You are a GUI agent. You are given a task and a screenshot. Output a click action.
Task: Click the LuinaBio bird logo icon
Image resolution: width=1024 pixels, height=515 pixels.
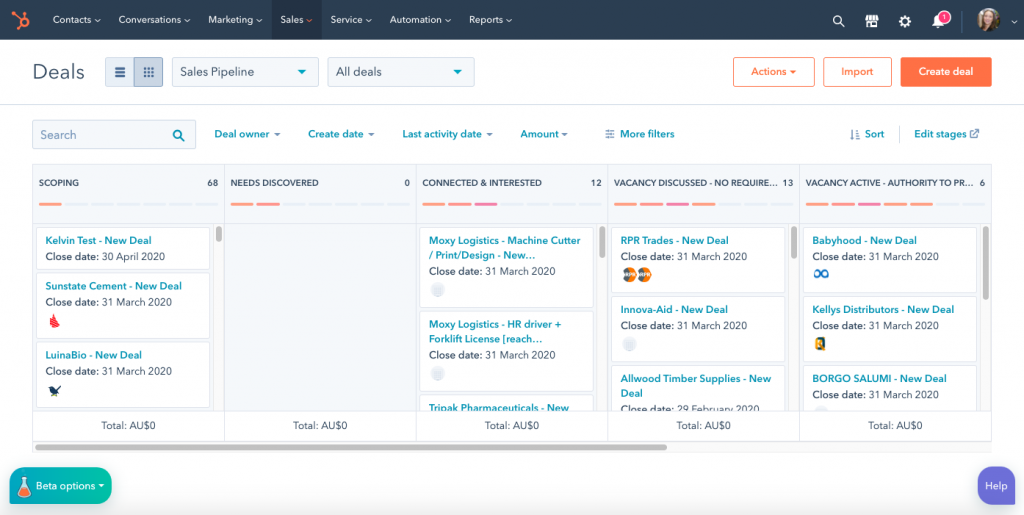click(55, 390)
